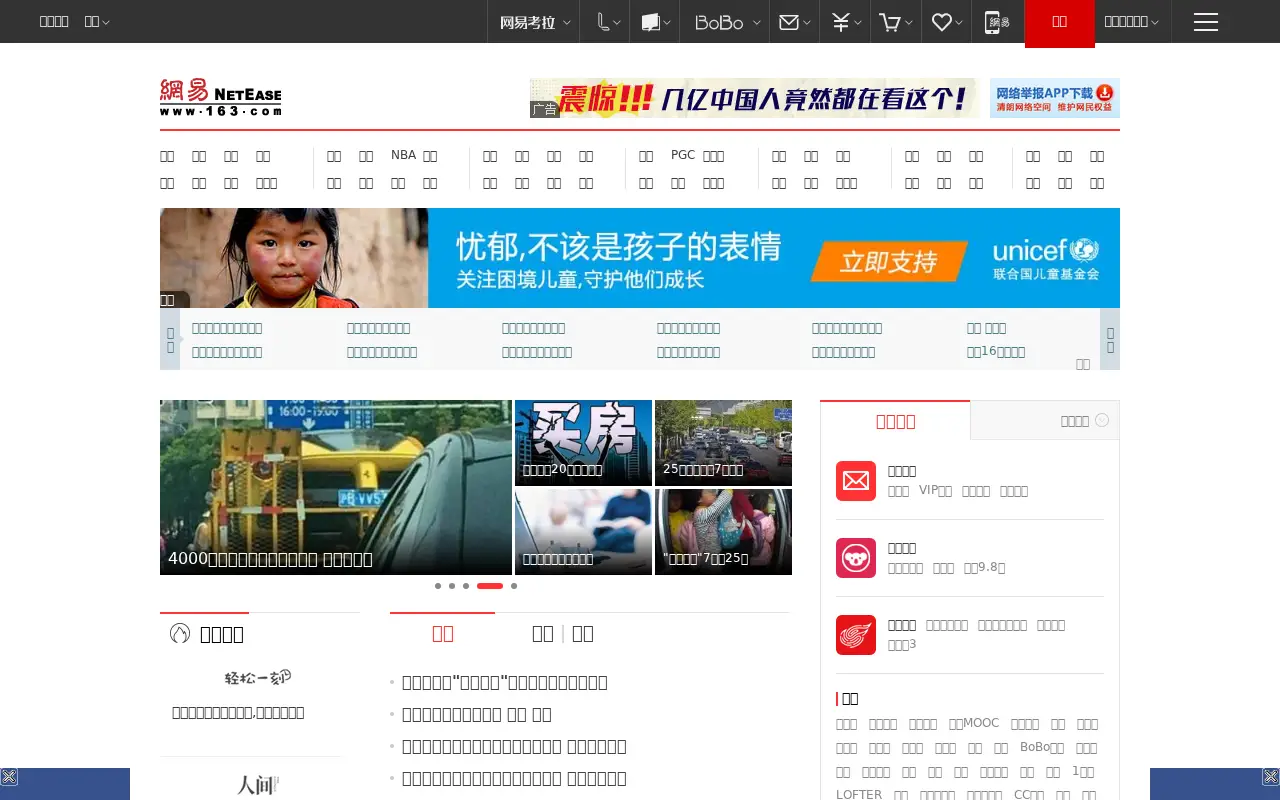1280x800 pixels.
Task: Open the hamburger menu in top bar
Action: click(x=1206, y=22)
